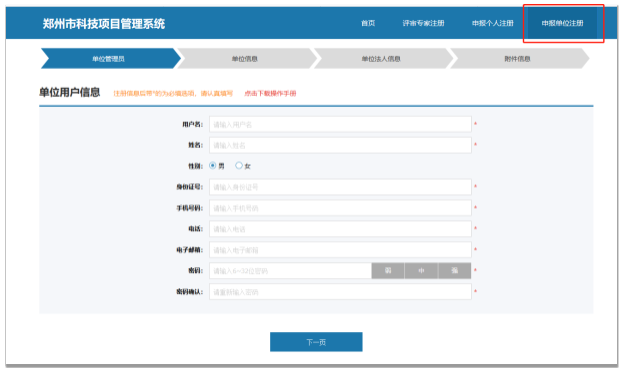Viewport: 620px width, 371px height.
Task: Open 评审专家注册 in the top navigation
Action: pos(423,23)
